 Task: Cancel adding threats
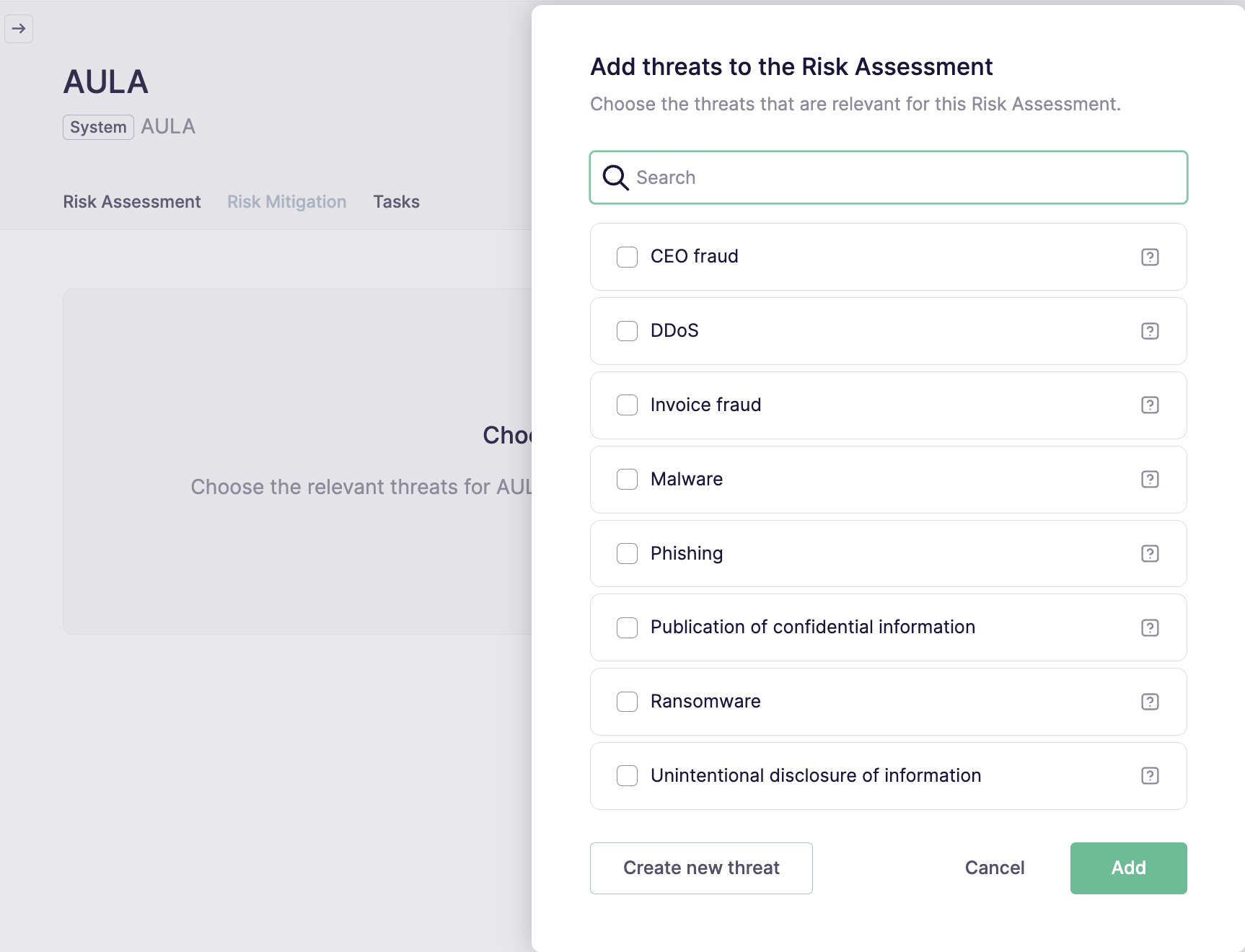(x=995, y=868)
